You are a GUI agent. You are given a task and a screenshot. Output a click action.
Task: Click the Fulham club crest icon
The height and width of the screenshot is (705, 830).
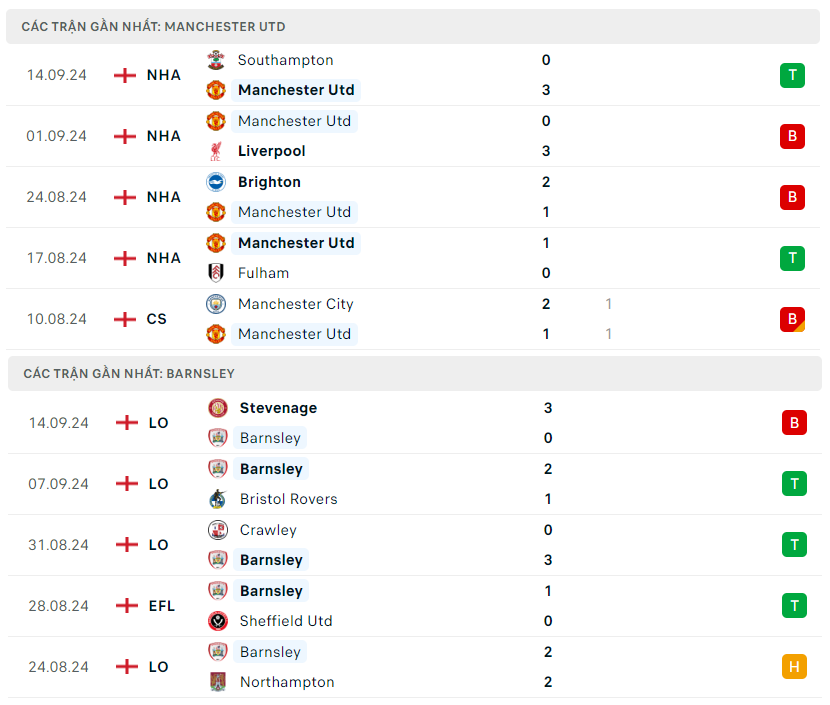pos(216,273)
